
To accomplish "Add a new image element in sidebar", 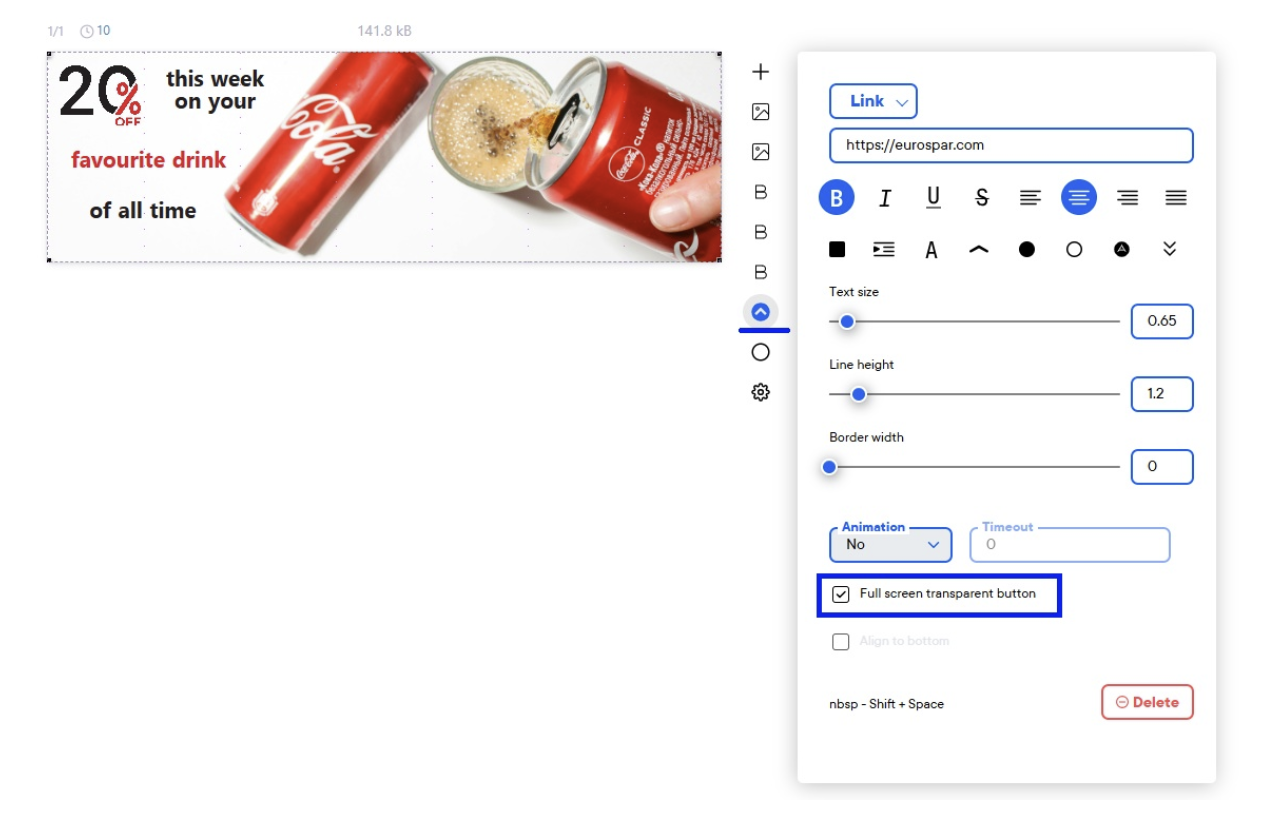I will (x=761, y=111).
